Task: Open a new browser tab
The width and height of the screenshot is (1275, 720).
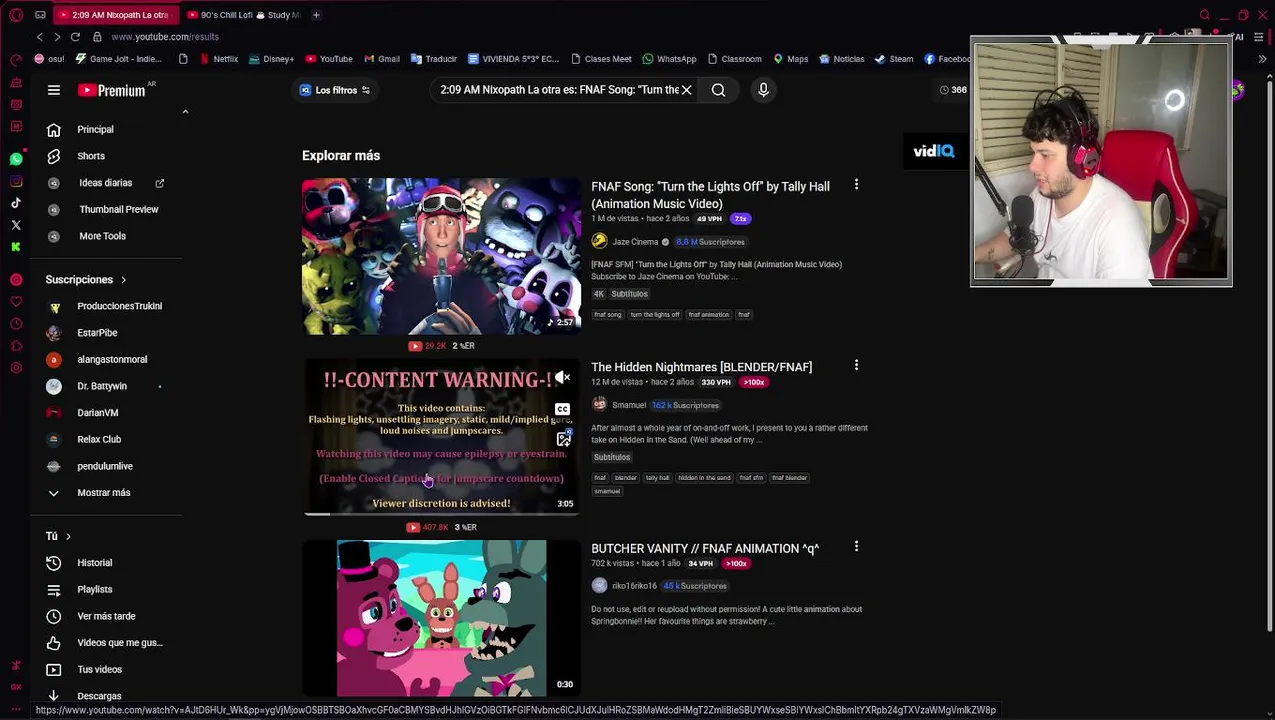Action: 316,15
